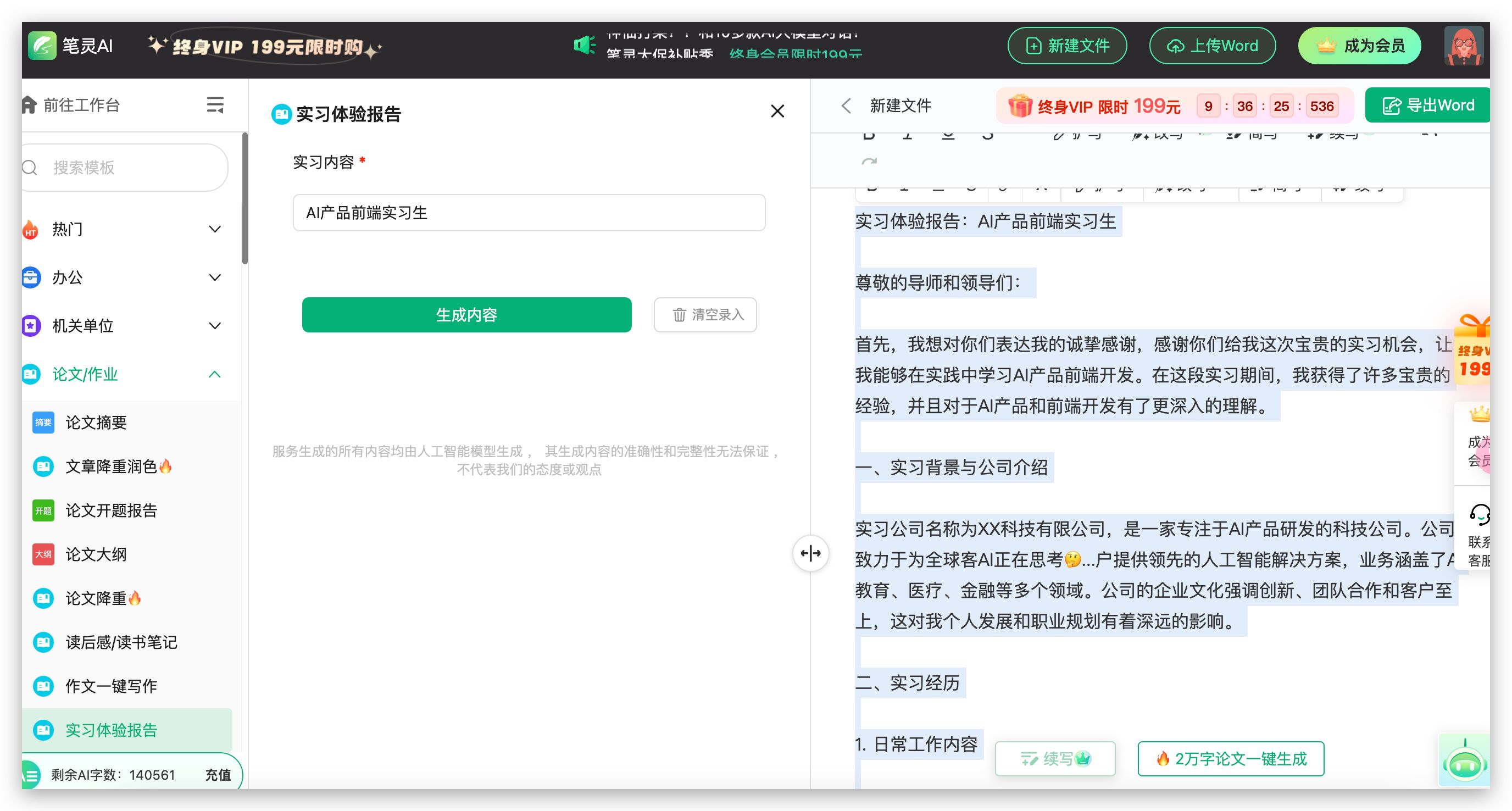Click the green 生成内容 button
1512x811 pixels.
(466, 315)
